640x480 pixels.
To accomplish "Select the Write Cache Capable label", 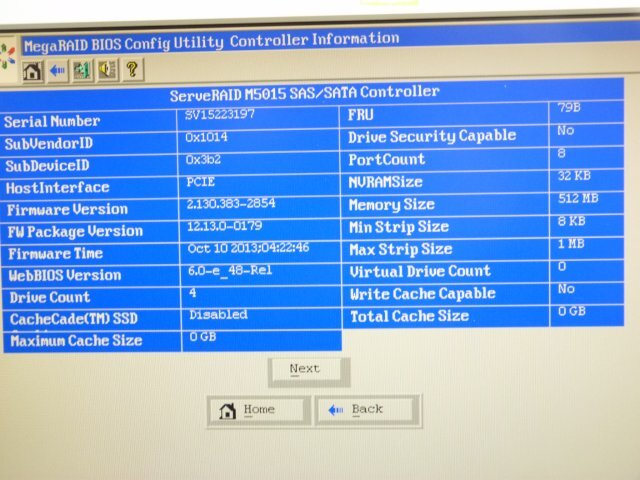I will (423, 294).
